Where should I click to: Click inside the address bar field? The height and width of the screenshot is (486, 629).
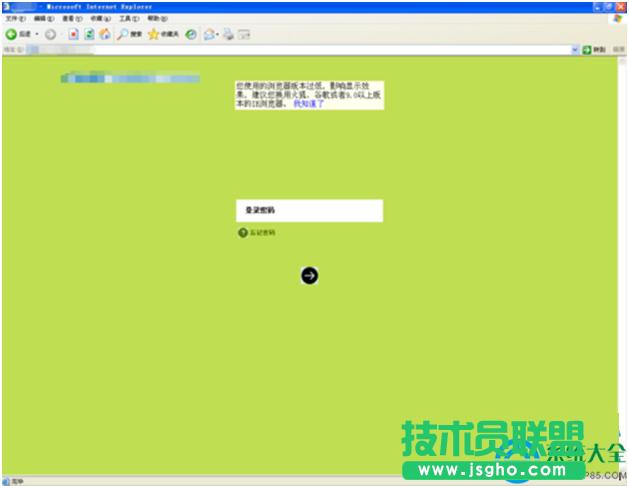[x=299, y=50]
